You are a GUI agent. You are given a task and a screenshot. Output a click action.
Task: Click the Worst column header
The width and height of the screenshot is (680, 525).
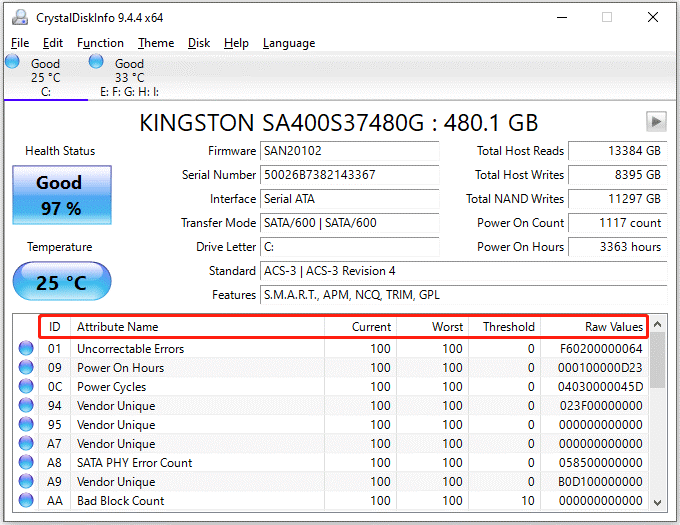click(432, 327)
